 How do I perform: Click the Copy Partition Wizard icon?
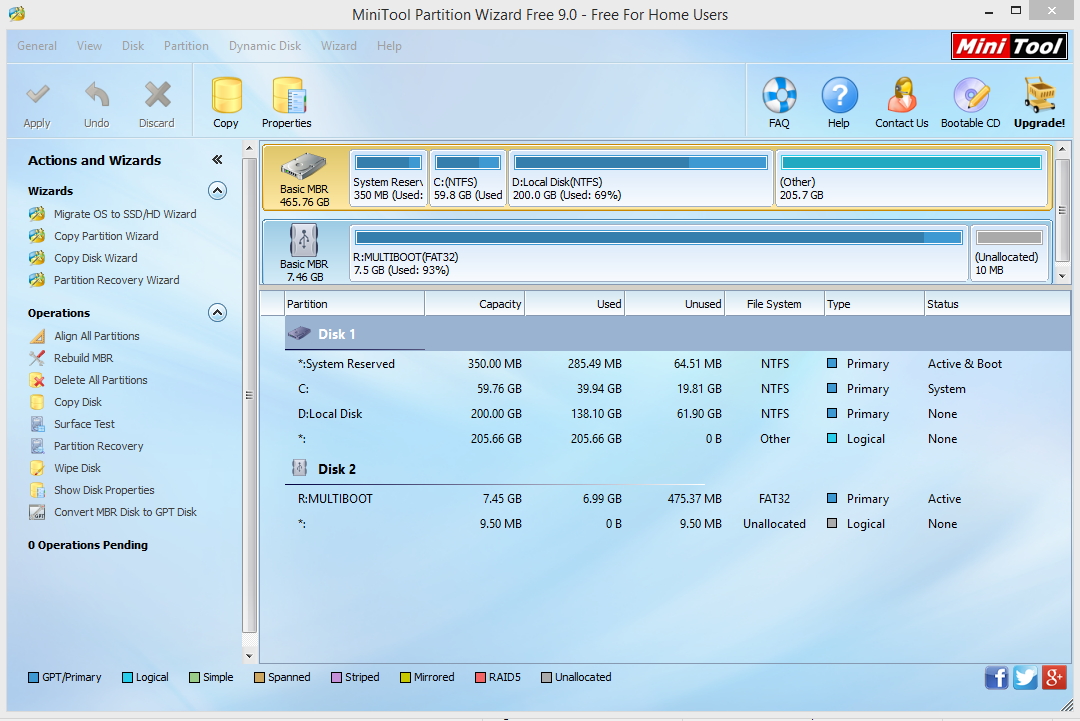(37, 236)
